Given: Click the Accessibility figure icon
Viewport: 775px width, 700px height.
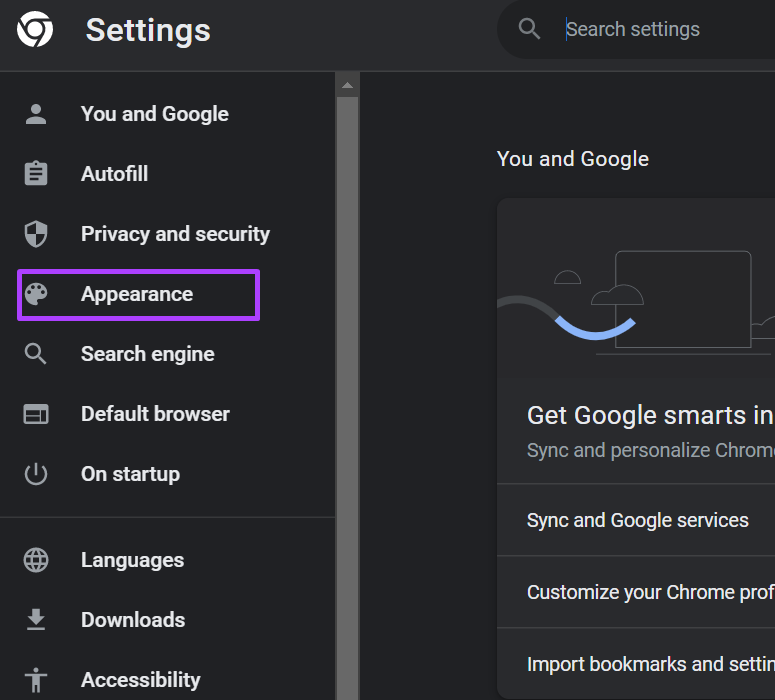Looking at the screenshot, I should (x=36, y=680).
